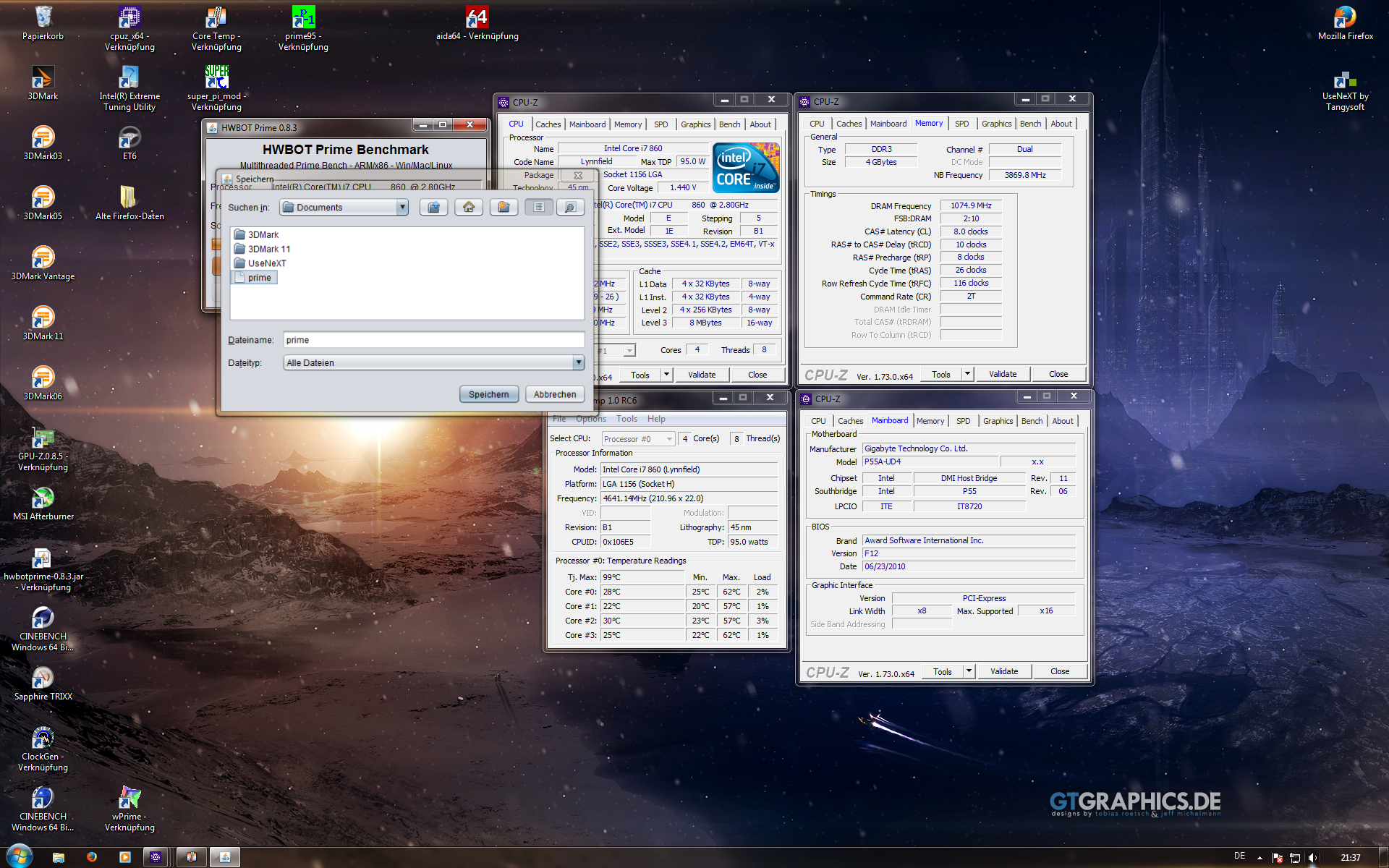Screen dimensions: 1389x868
Task: Open UseNeXT by Tangysoft desktop icon
Action: tap(1345, 90)
